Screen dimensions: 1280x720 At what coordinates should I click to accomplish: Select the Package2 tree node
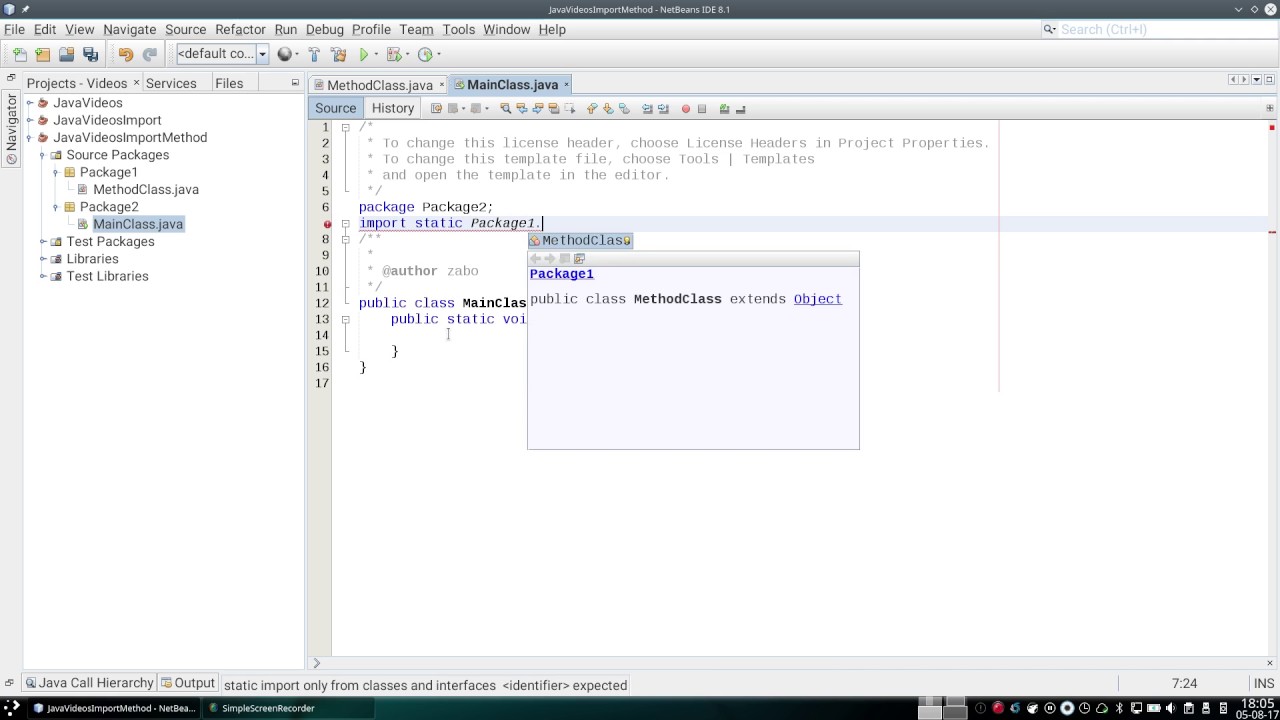click(109, 207)
